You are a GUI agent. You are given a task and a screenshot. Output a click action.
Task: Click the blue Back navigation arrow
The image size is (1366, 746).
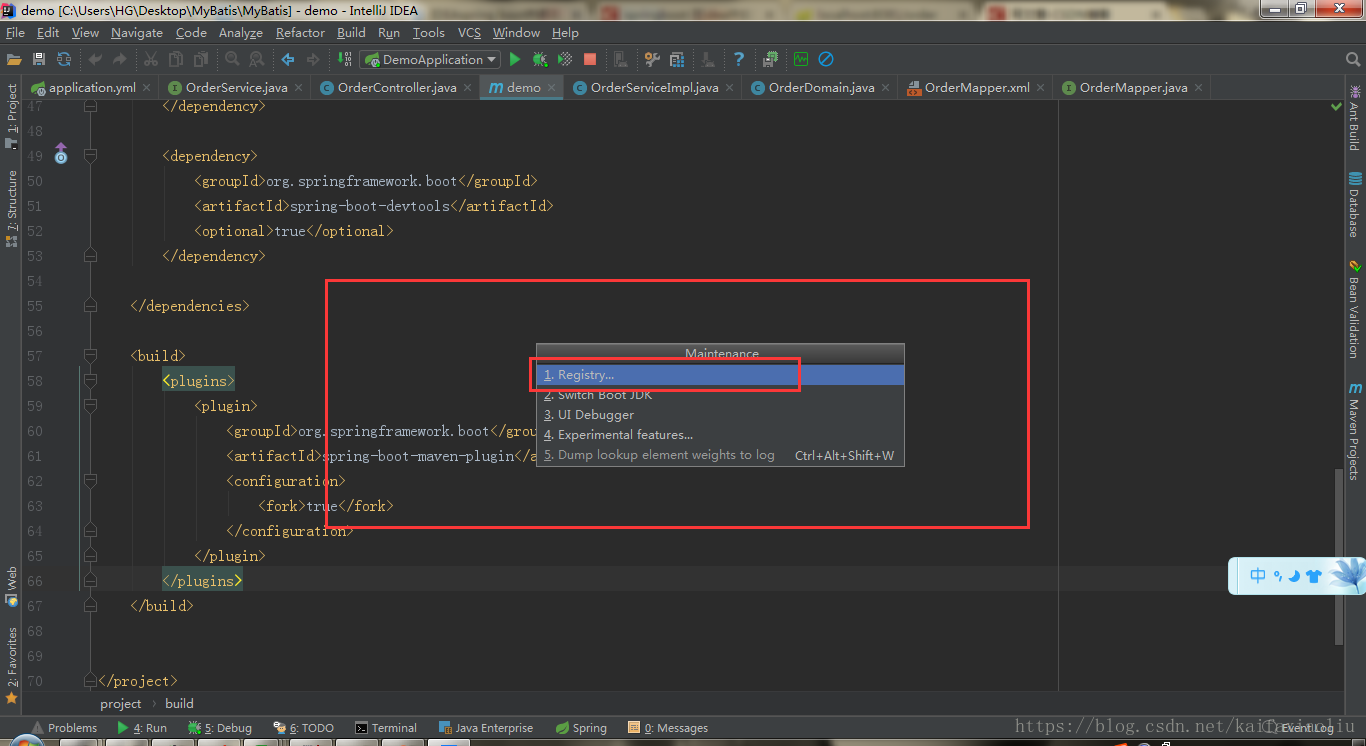[288, 59]
